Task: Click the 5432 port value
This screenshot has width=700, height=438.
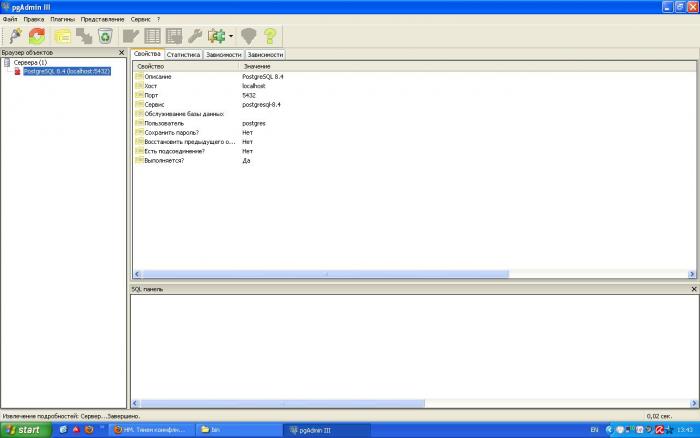Action: coord(249,95)
